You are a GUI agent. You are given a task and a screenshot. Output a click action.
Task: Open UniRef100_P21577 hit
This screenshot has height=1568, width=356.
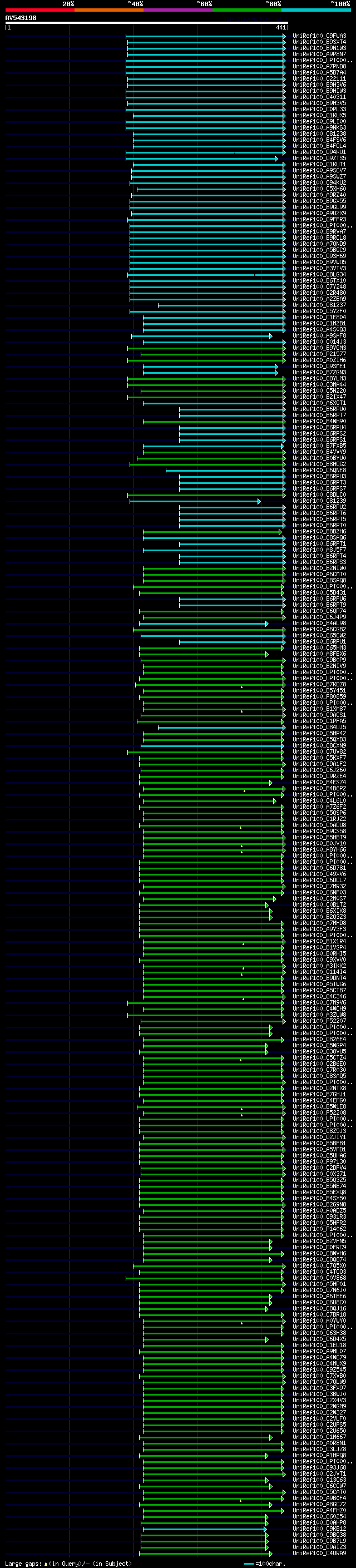pos(319,354)
